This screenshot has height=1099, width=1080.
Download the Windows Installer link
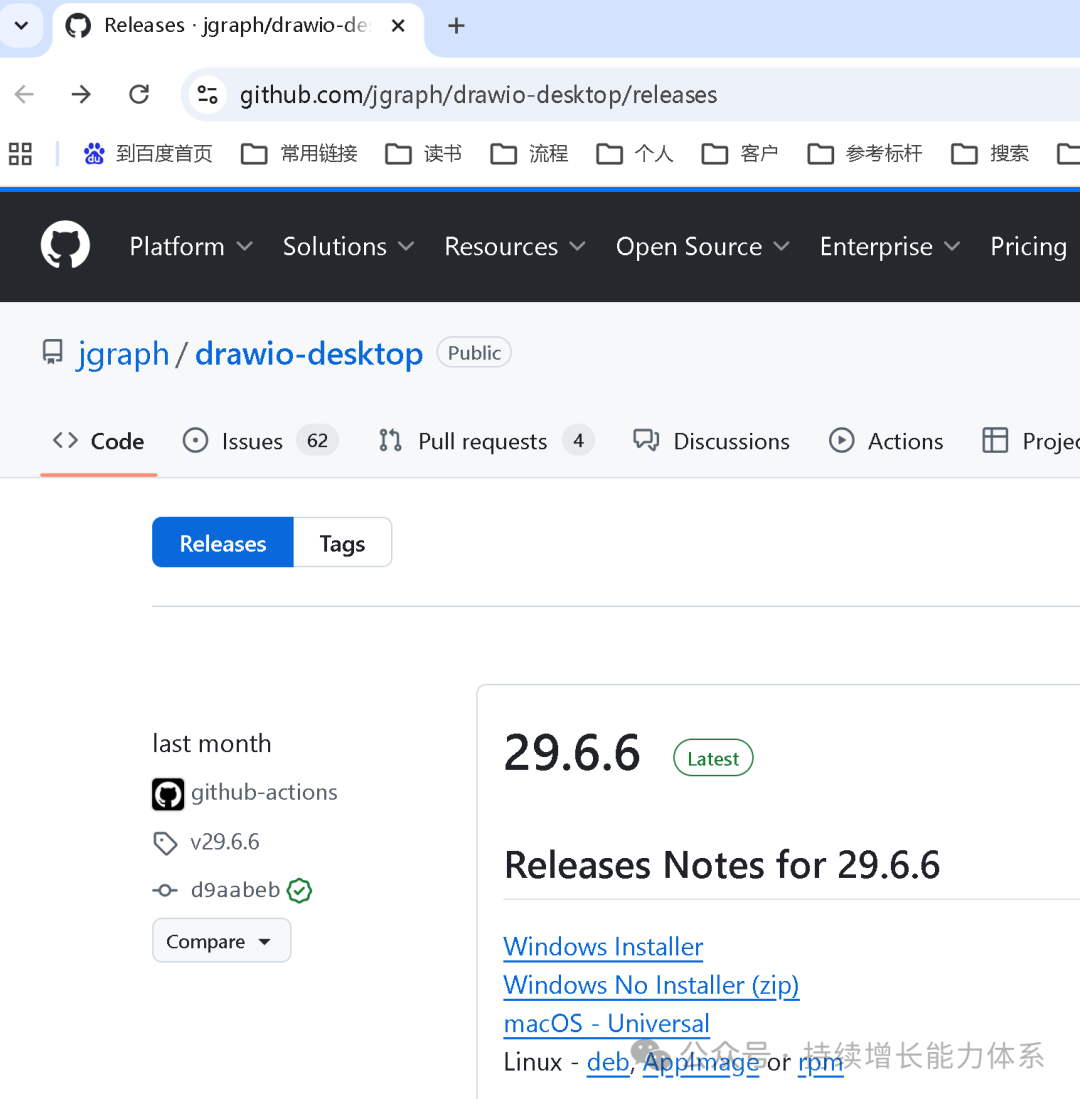pos(603,946)
